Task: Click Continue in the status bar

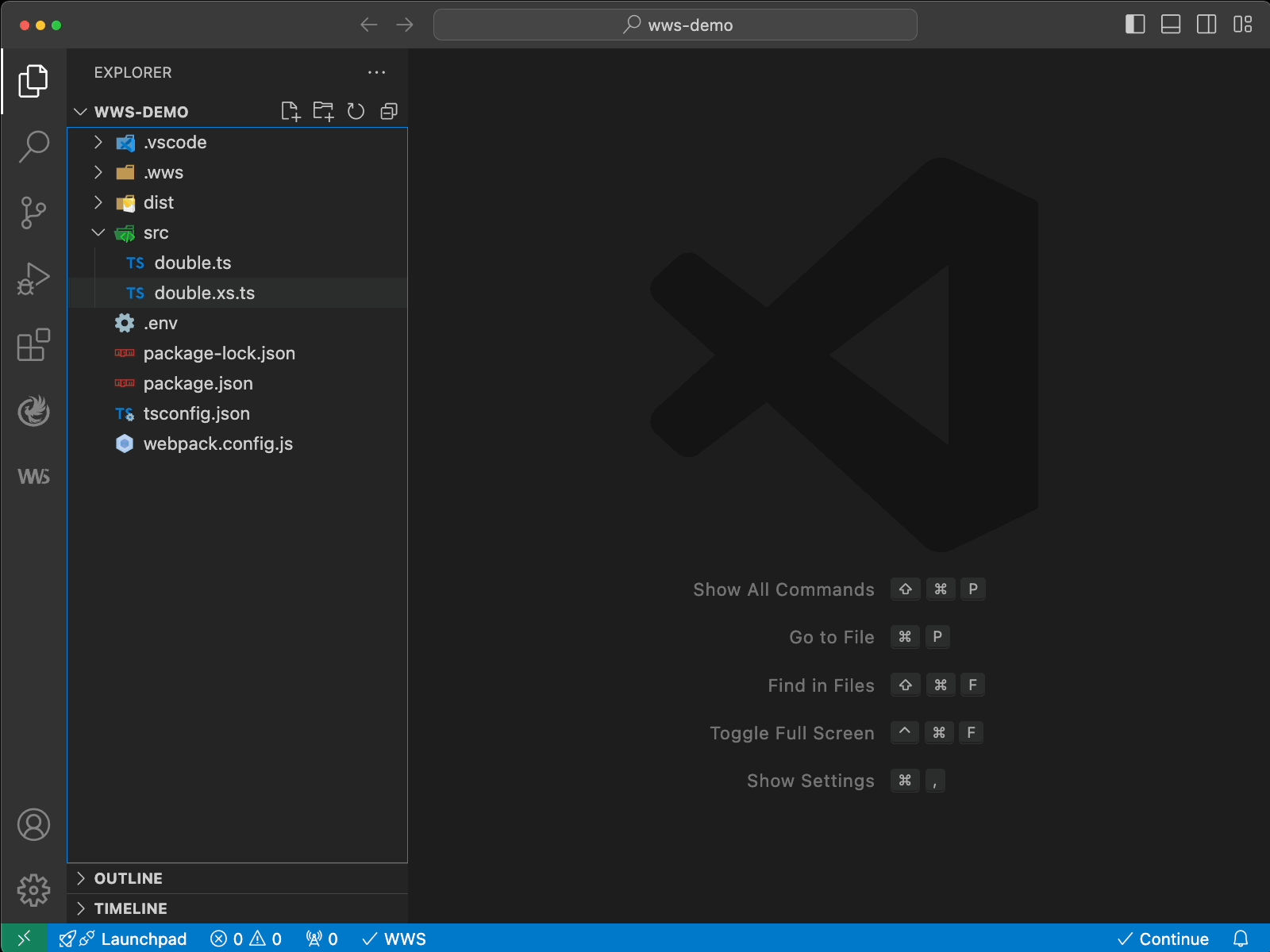Action: click(1163, 939)
